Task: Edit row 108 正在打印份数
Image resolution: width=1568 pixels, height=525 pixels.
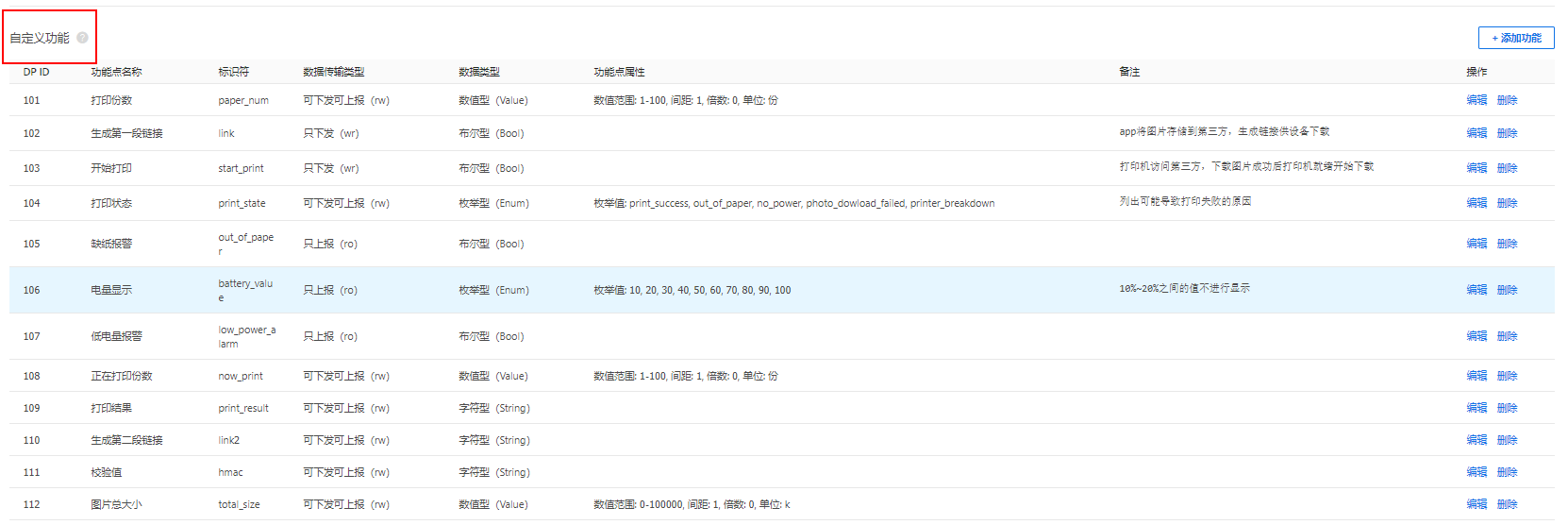Action: (1476, 376)
